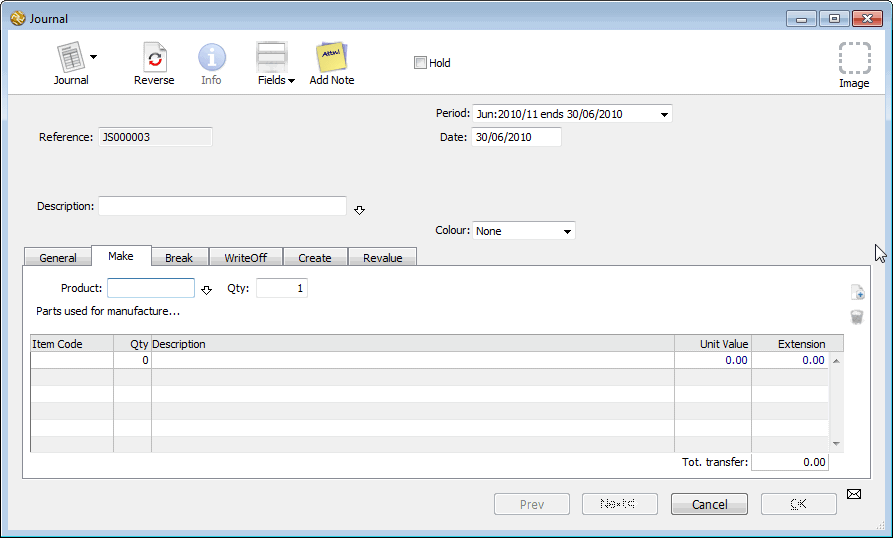Enable the Hold checkbox
This screenshot has width=893, height=538.
pyautogui.click(x=421, y=63)
